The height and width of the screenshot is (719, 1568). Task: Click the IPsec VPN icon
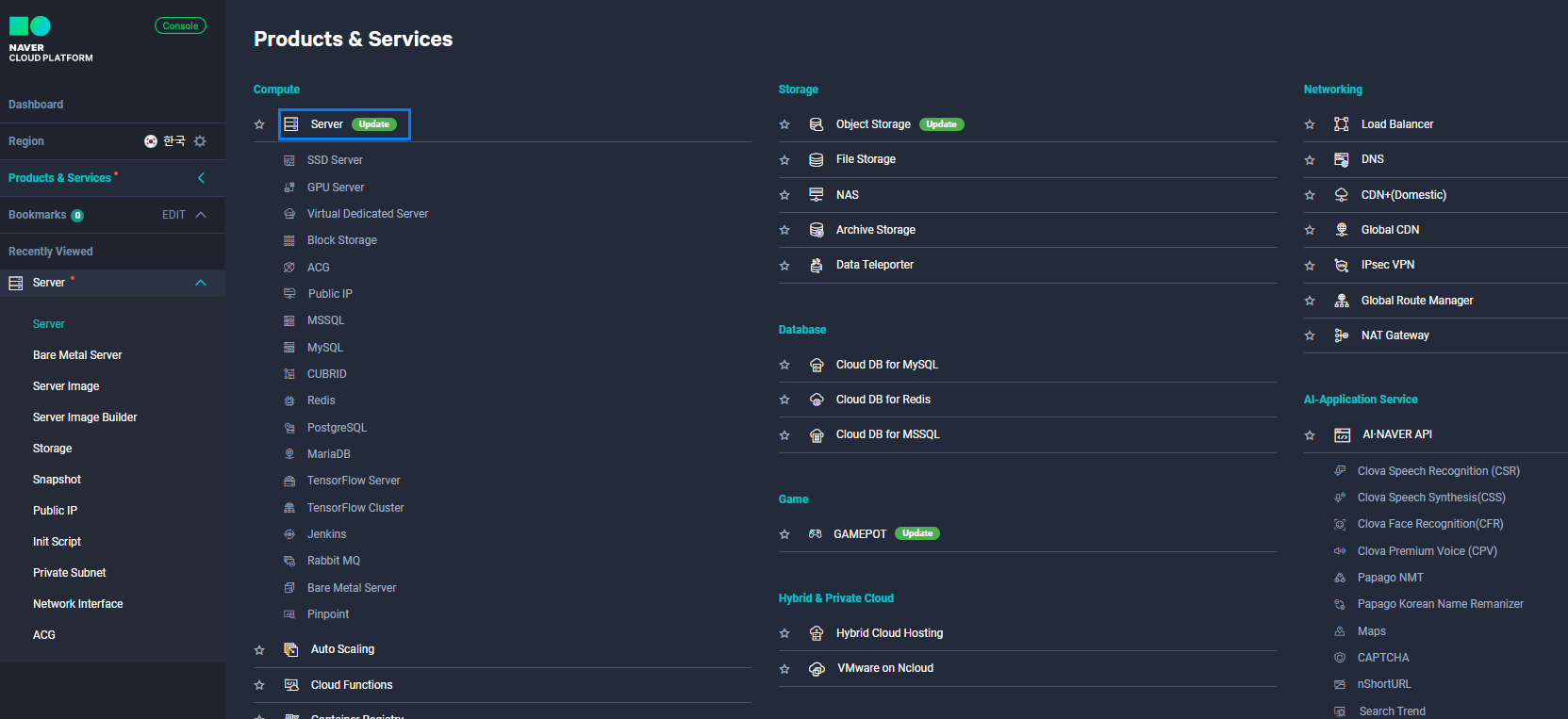tap(1342, 265)
